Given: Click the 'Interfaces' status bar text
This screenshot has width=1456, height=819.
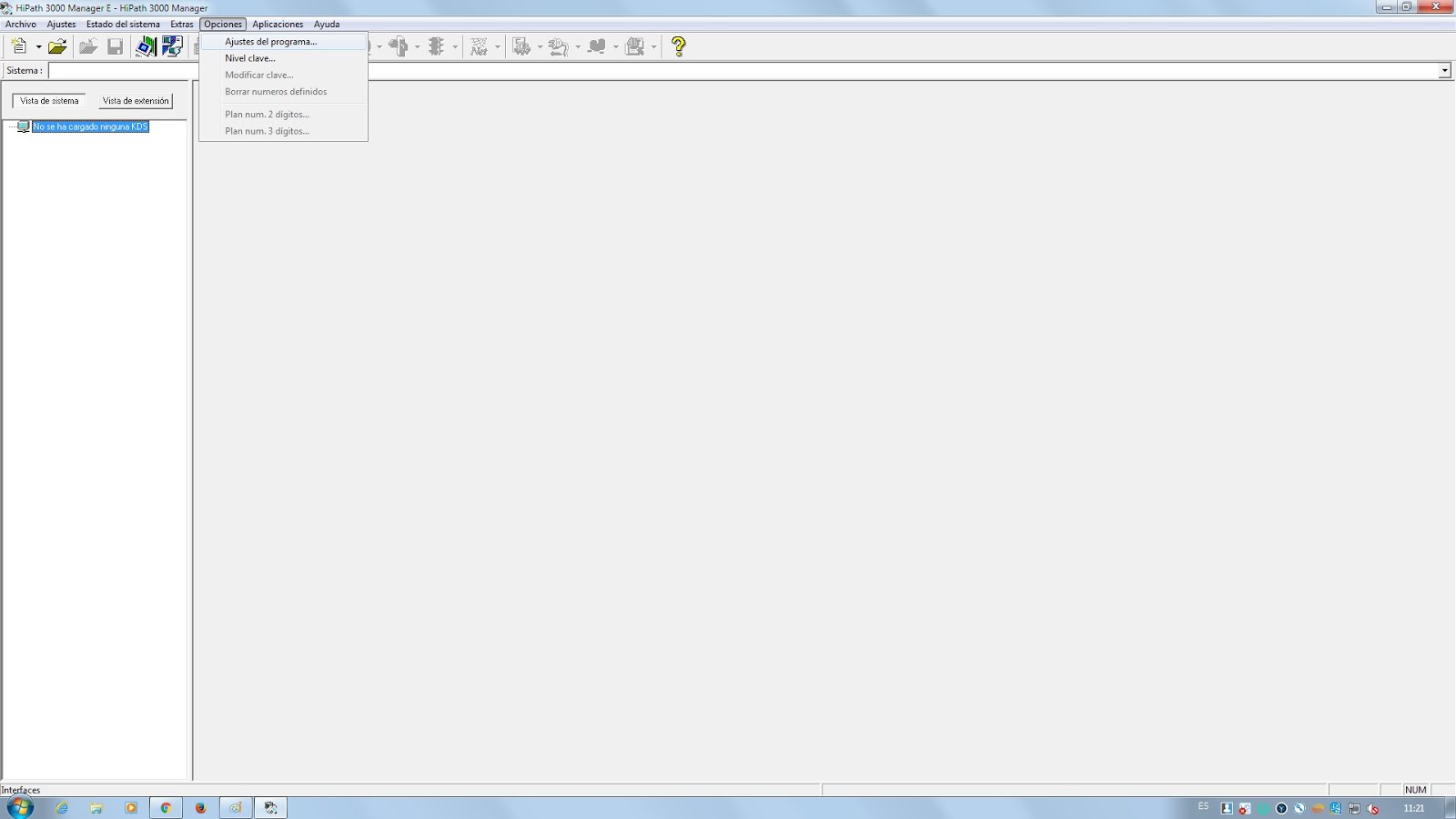Looking at the screenshot, I should coord(21,790).
